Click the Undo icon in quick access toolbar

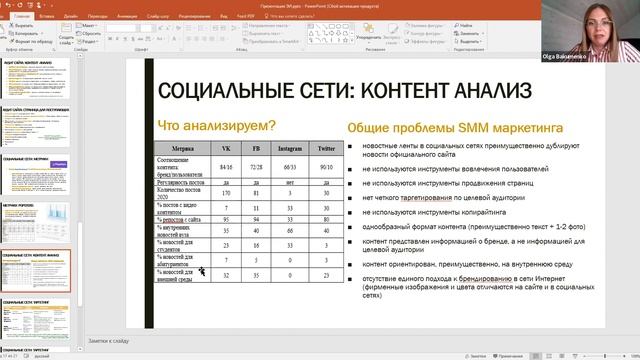tap(9, 5)
